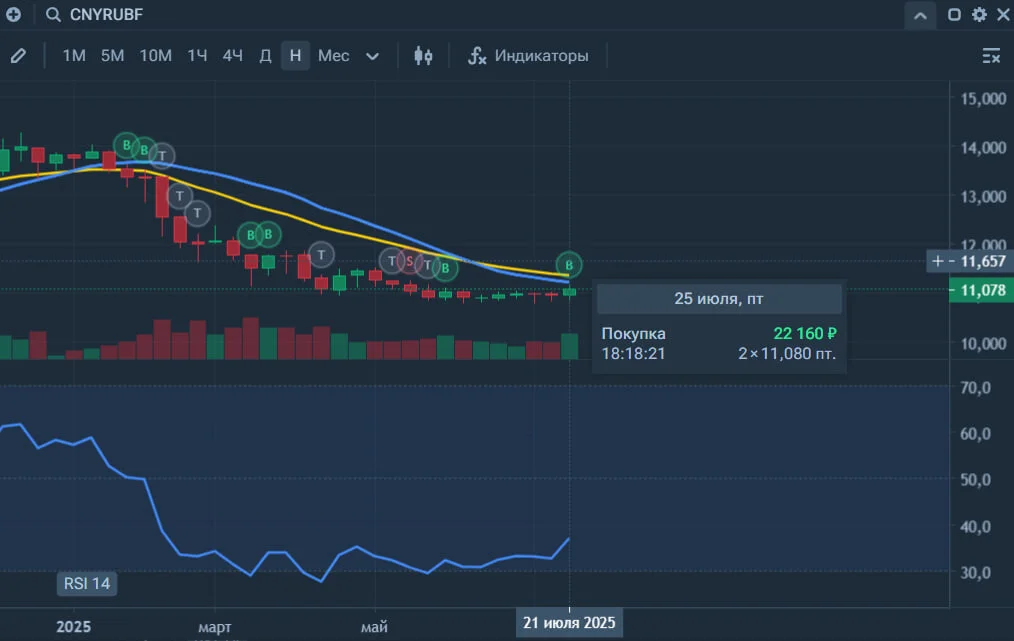Open chart settings with the gear icon
This screenshot has width=1014, height=641.
(979, 14)
